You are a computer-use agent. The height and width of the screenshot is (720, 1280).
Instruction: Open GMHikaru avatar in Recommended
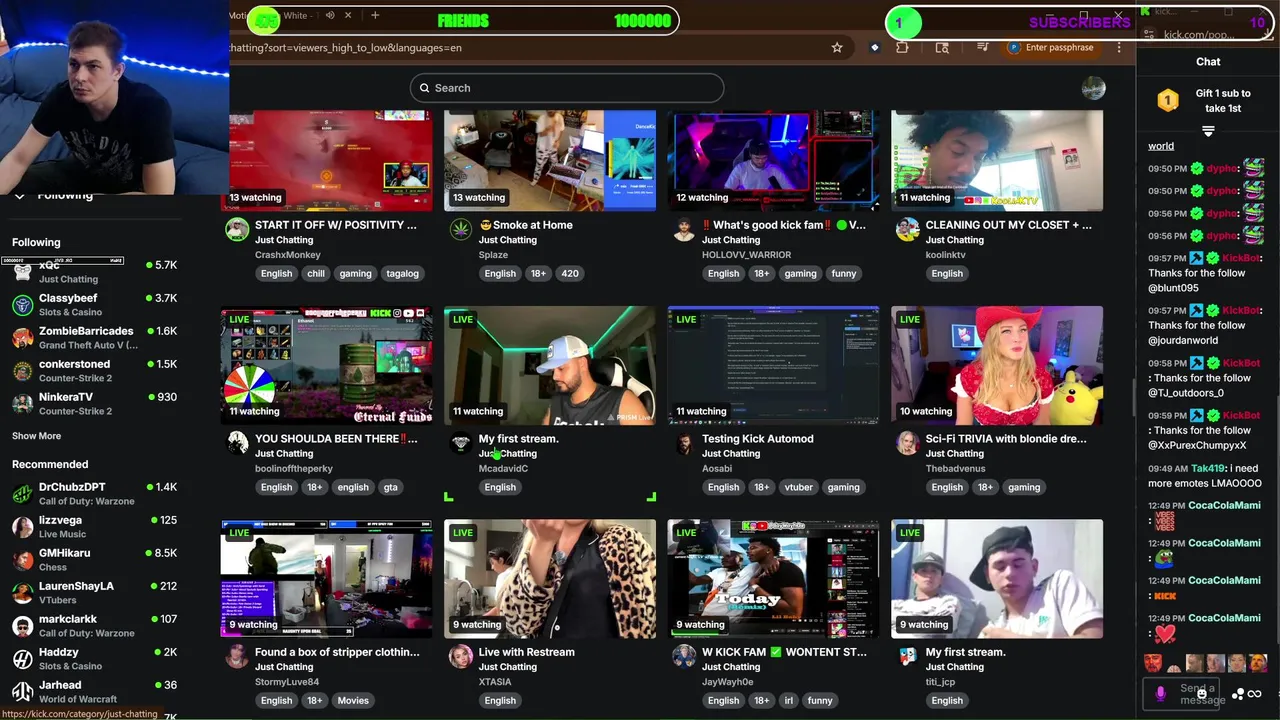click(22, 560)
